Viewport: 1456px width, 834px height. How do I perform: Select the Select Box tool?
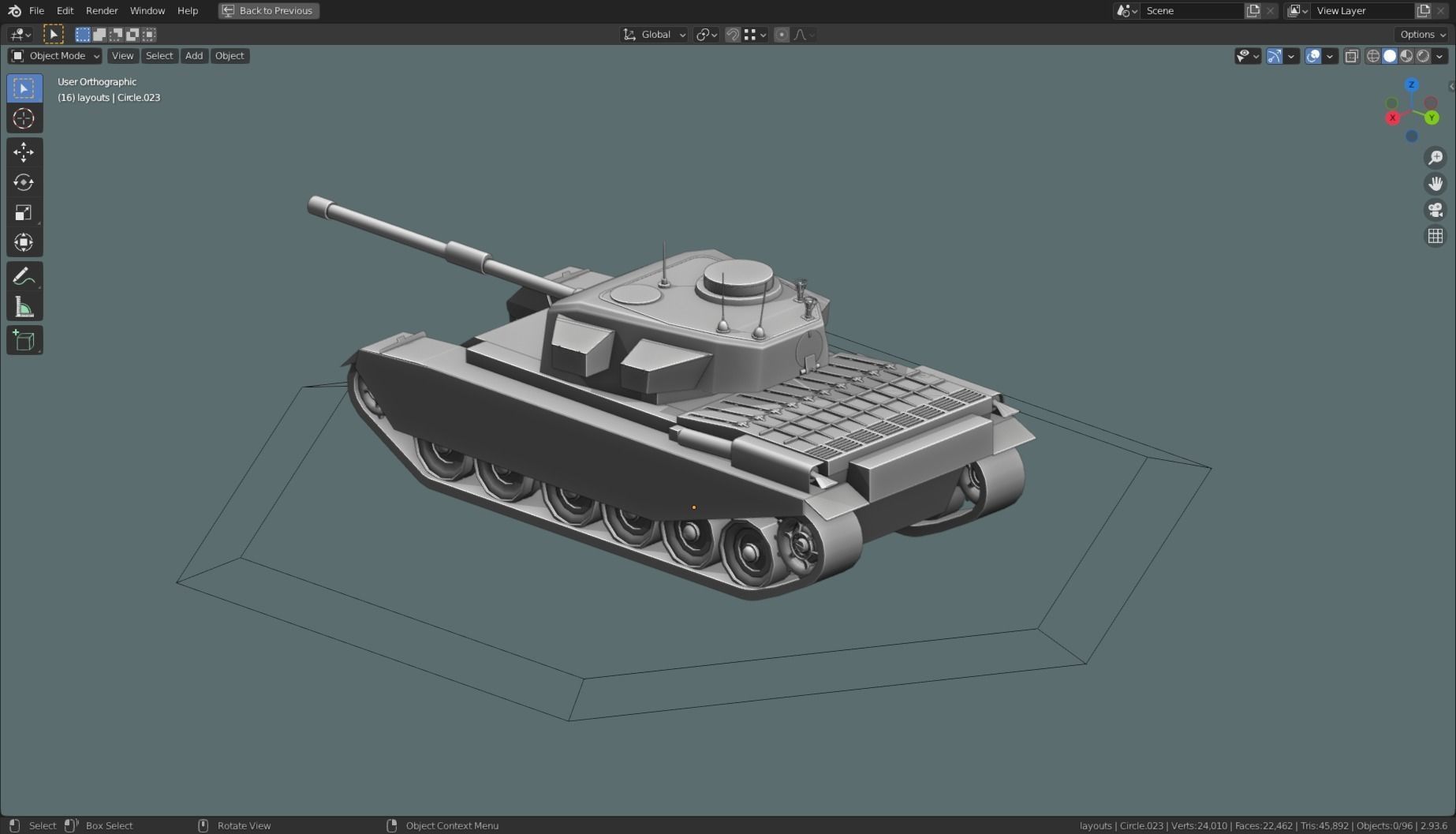(x=24, y=88)
